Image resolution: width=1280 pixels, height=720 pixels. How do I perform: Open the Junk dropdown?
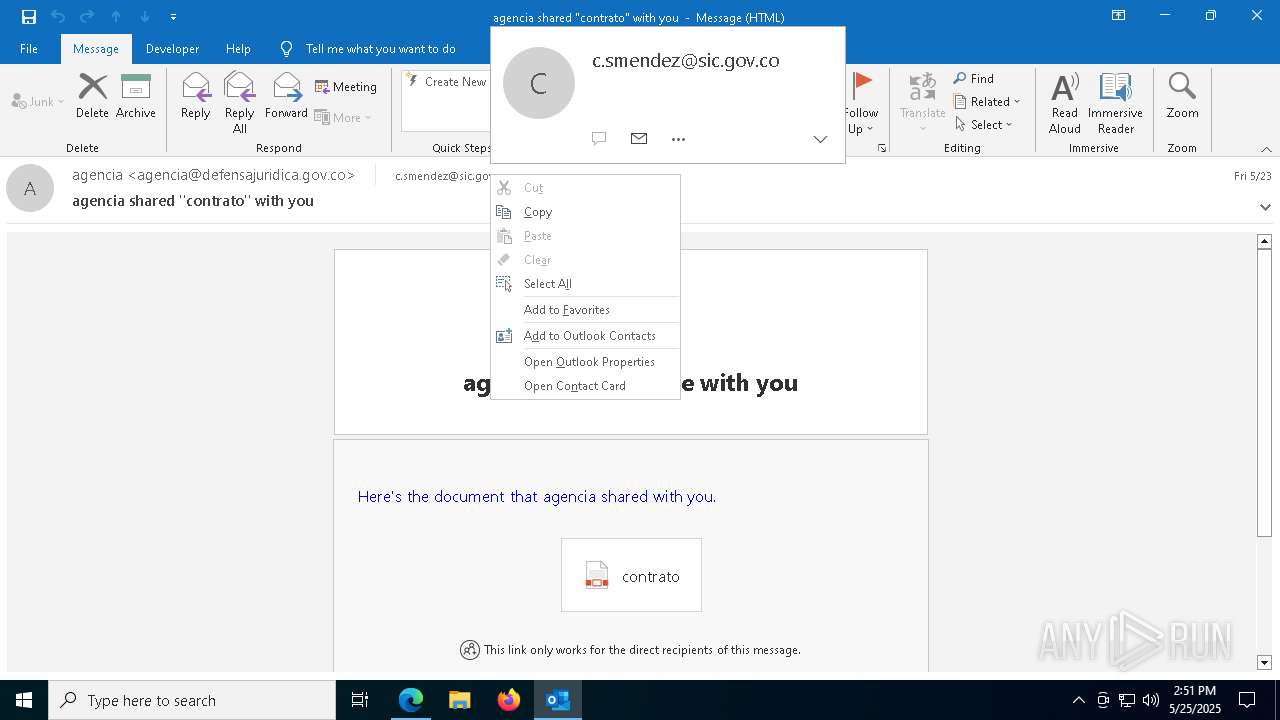point(38,101)
